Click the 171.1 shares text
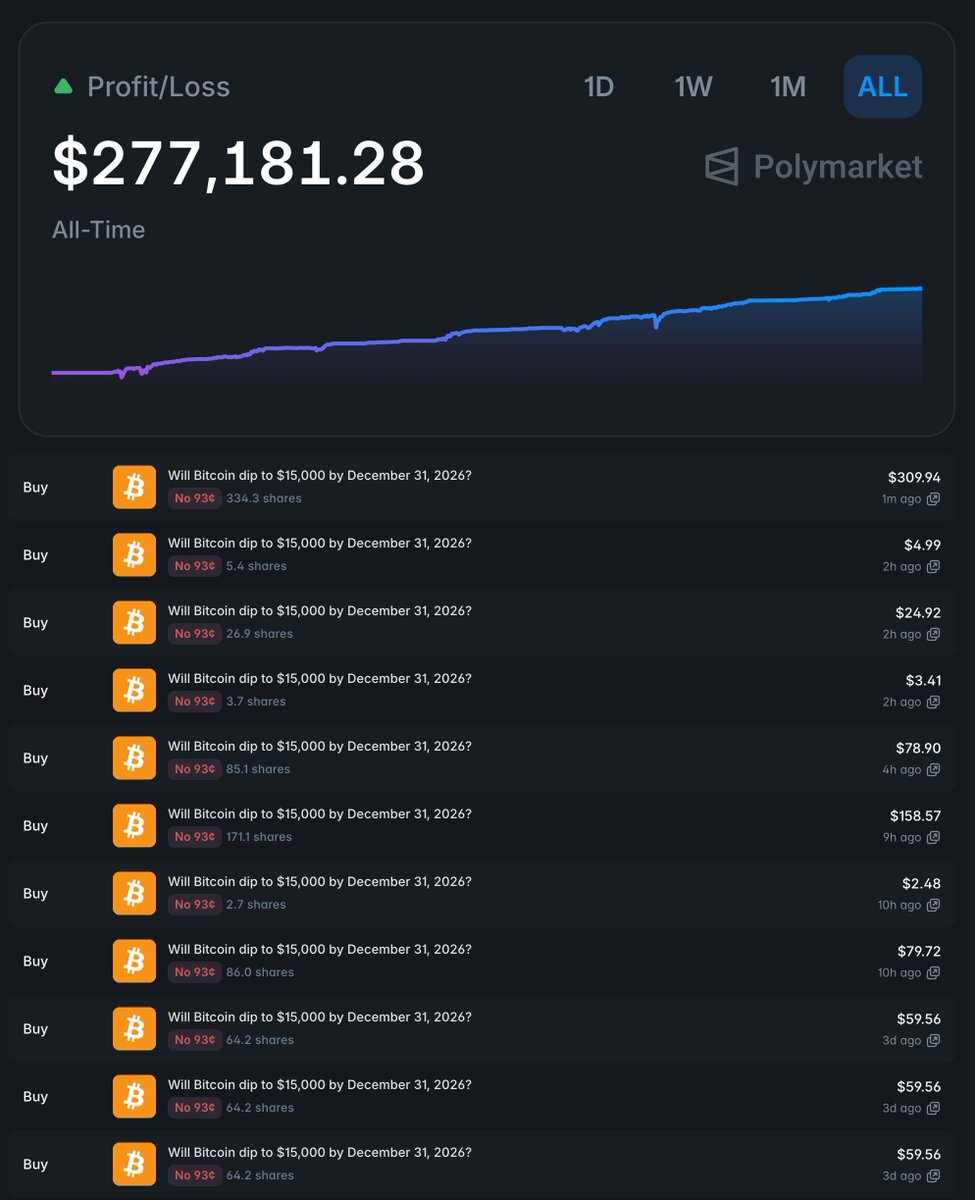This screenshot has width=975, height=1200. pos(259,837)
